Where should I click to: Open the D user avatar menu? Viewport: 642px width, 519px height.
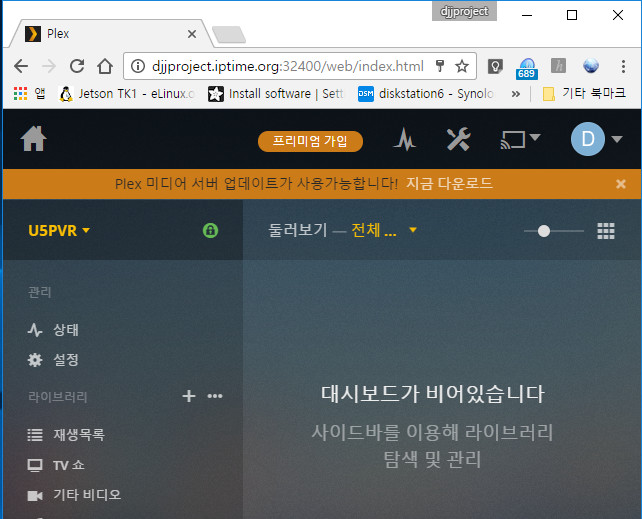tap(588, 139)
